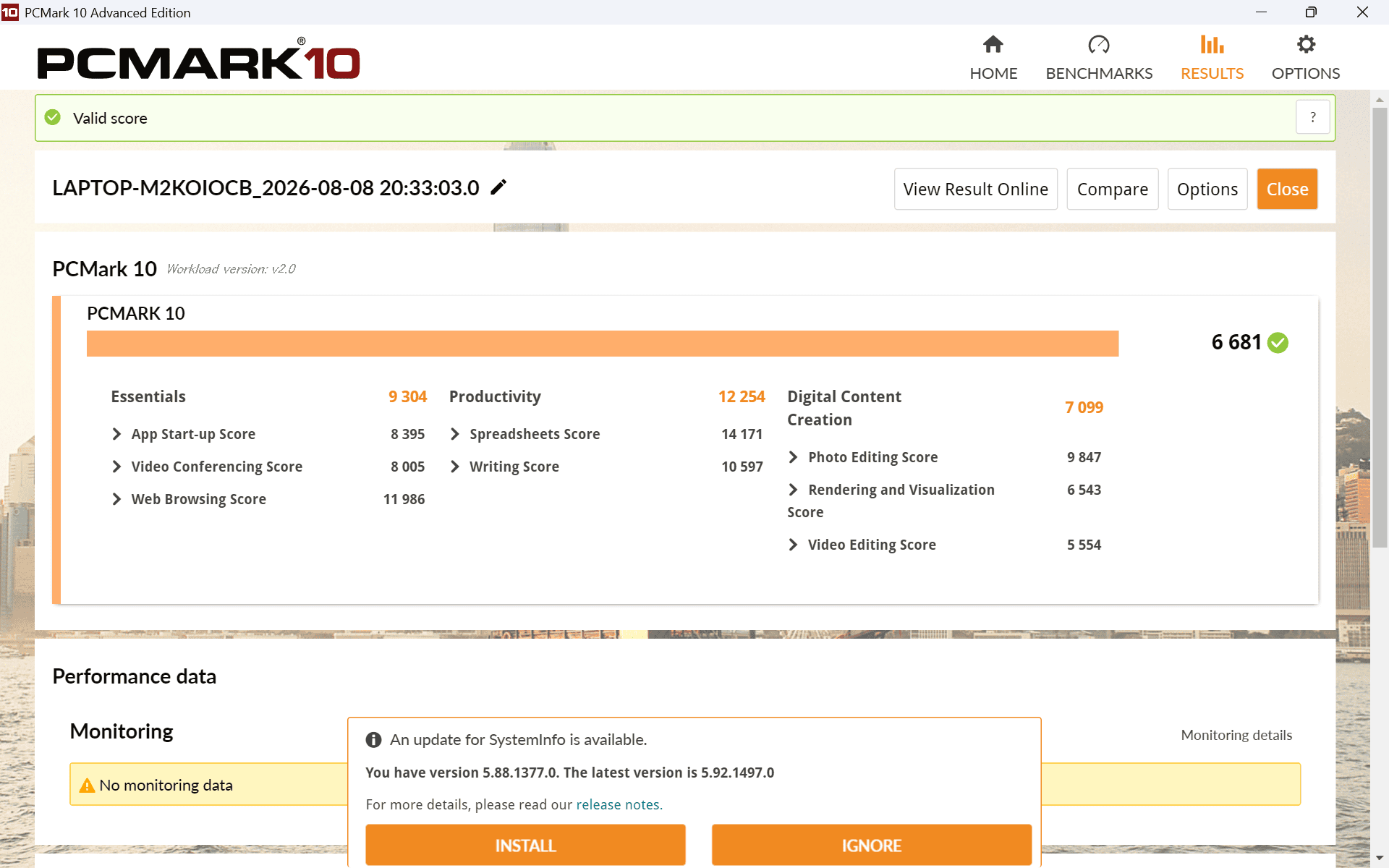This screenshot has height=868, width=1389.
Task: Expand Web Browsing Score details
Action: (x=116, y=499)
